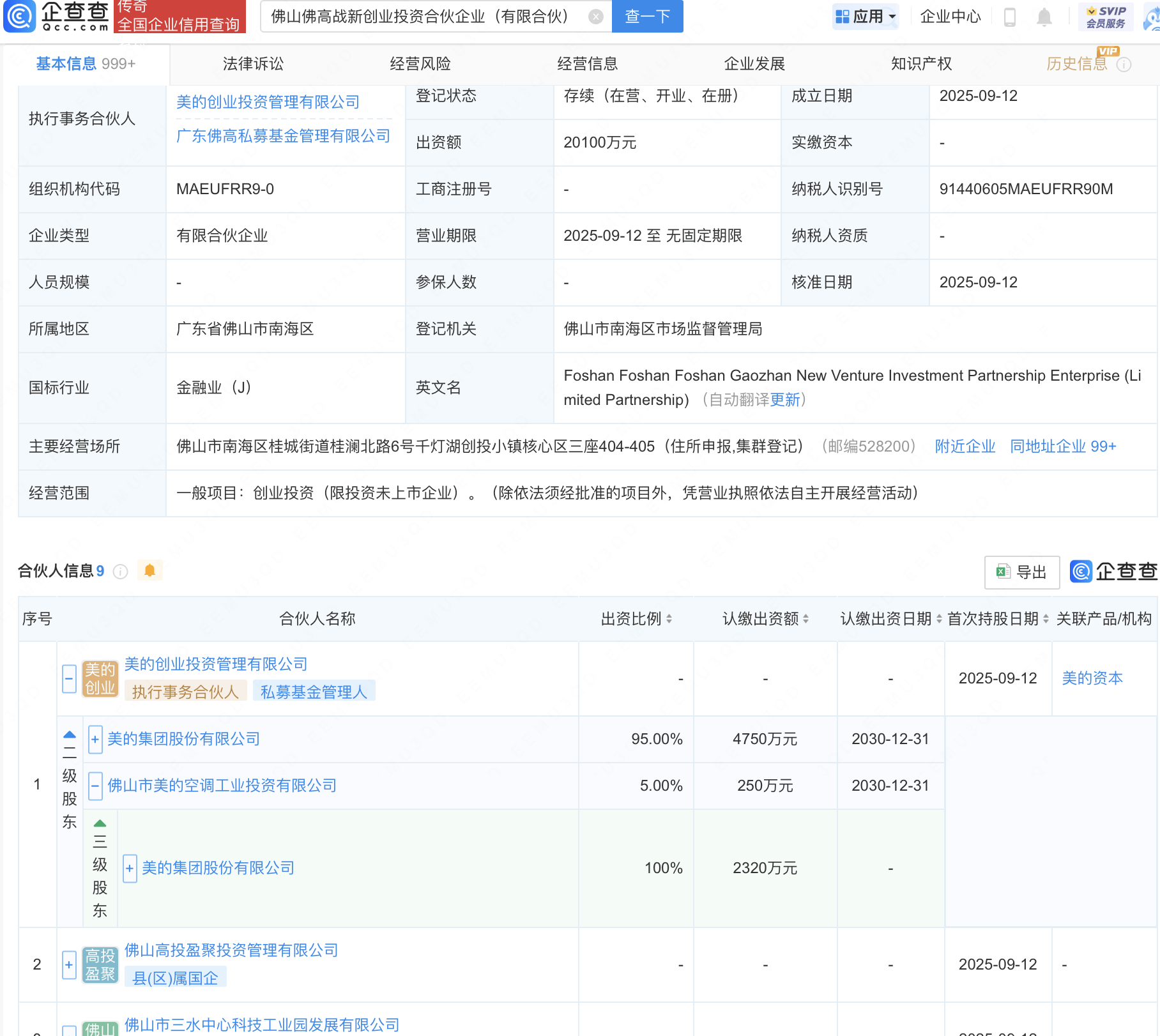1160x1036 pixels.
Task: Click info icon next to 历史信息 tab
Action: coord(1124,65)
